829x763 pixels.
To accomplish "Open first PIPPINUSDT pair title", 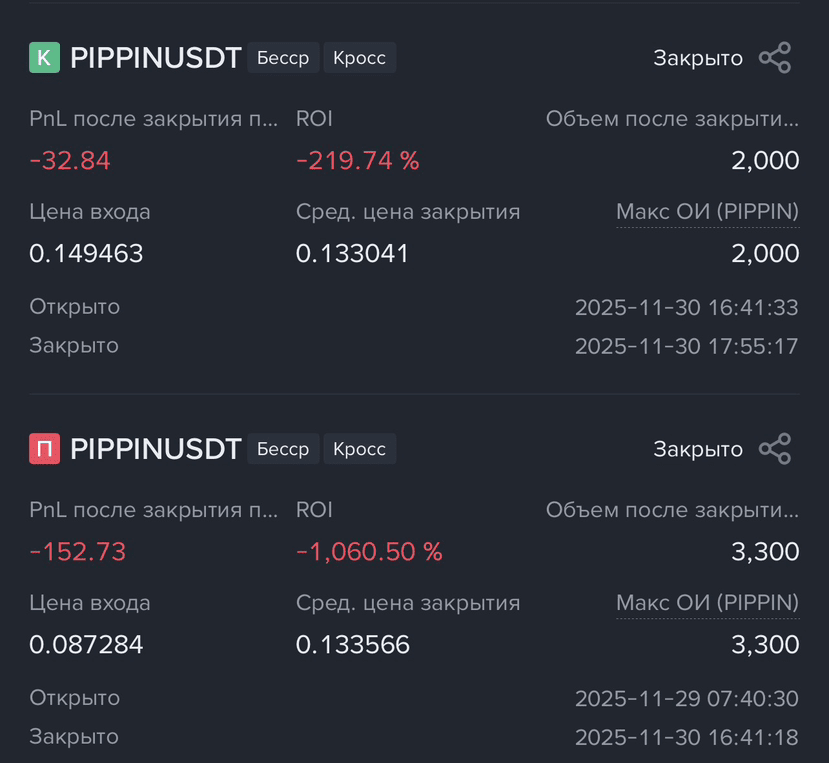I will [x=156, y=58].
